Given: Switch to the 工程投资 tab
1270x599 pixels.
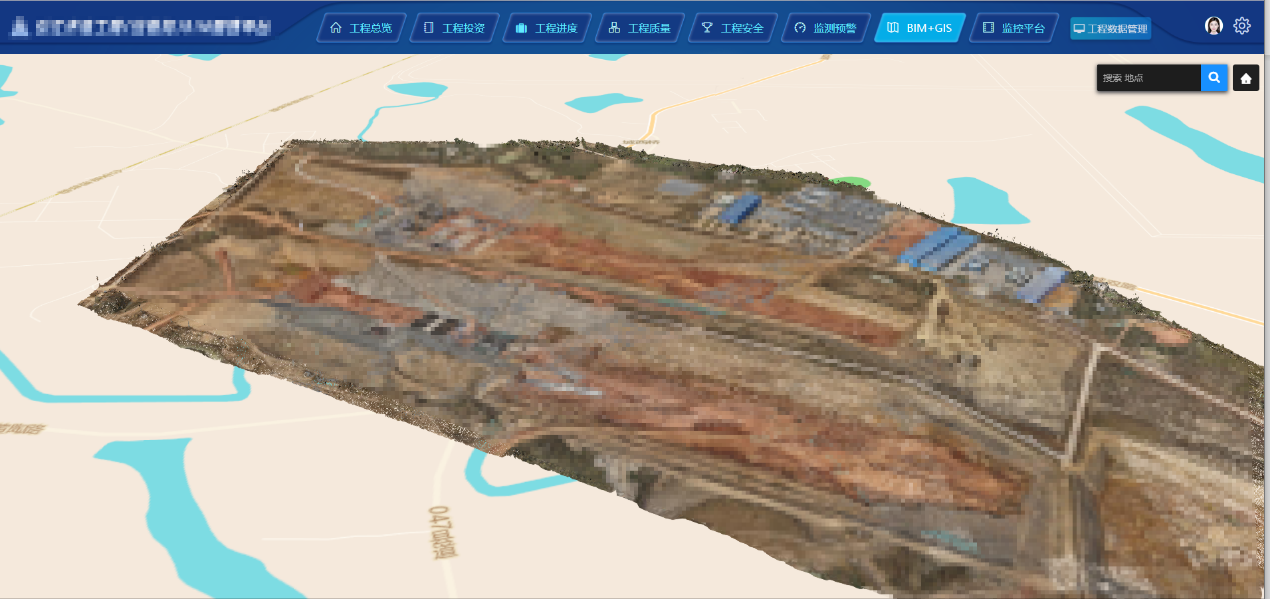Looking at the screenshot, I should coord(454,28).
